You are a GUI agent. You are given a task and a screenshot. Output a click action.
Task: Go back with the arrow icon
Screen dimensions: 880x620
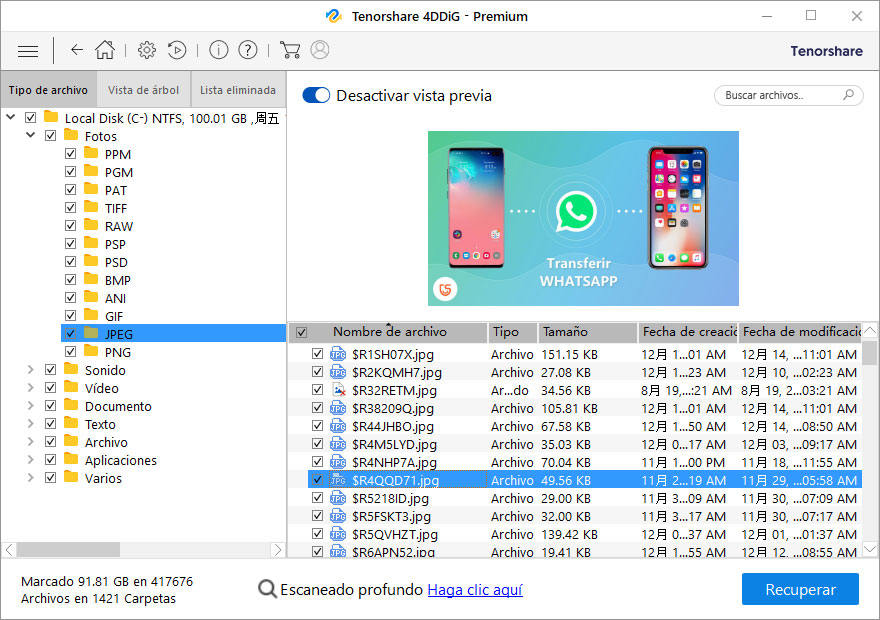(76, 50)
